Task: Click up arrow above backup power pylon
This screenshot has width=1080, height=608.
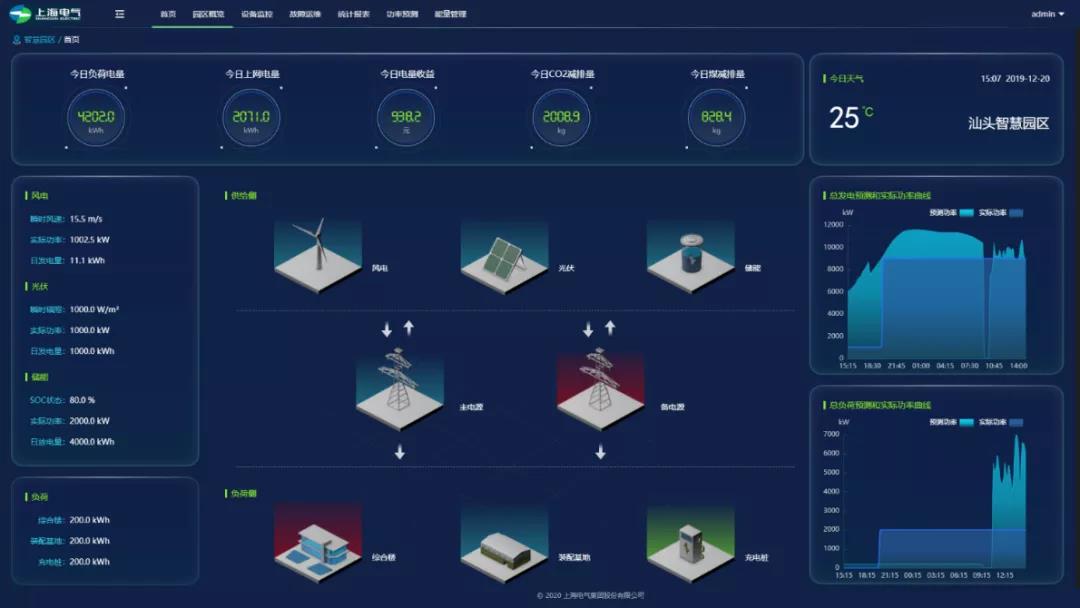Action: pos(610,328)
